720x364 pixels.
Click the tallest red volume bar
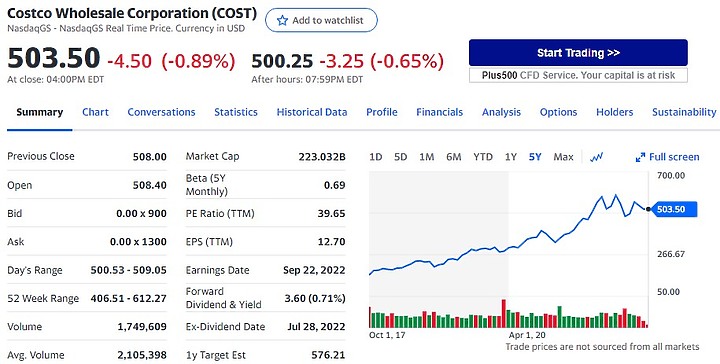point(503,314)
